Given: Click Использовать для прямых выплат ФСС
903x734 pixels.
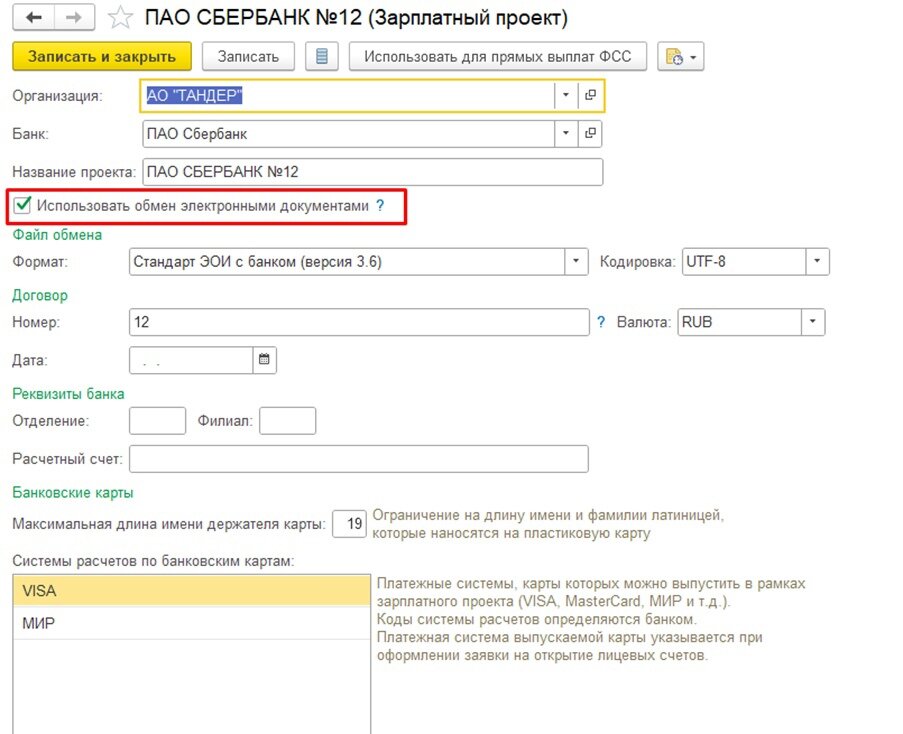Looking at the screenshot, I should 498,56.
